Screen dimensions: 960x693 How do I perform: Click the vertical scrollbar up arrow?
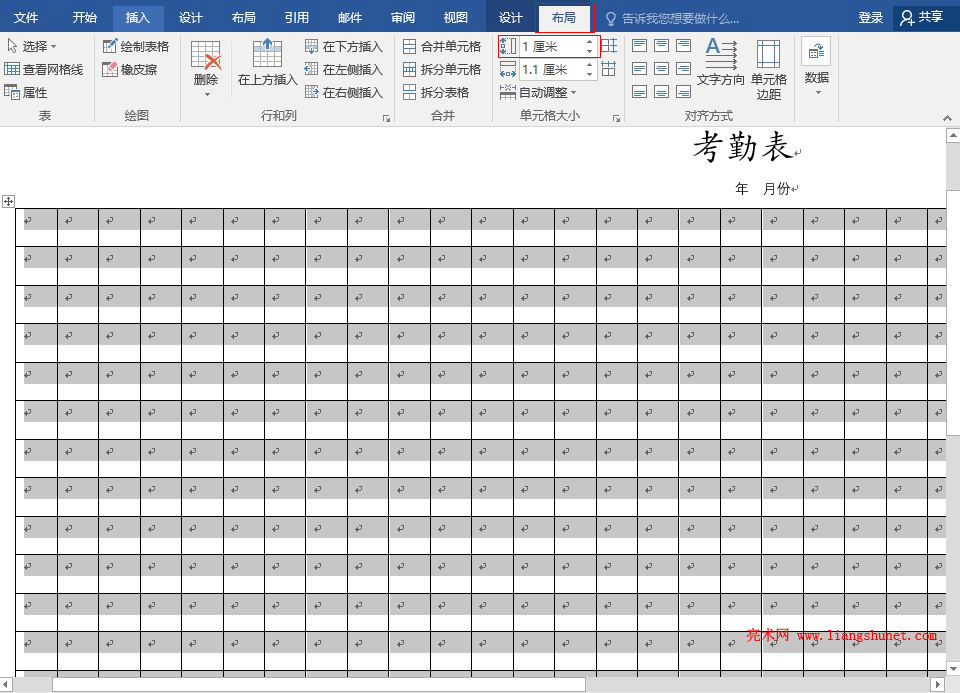pyautogui.click(x=953, y=135)
